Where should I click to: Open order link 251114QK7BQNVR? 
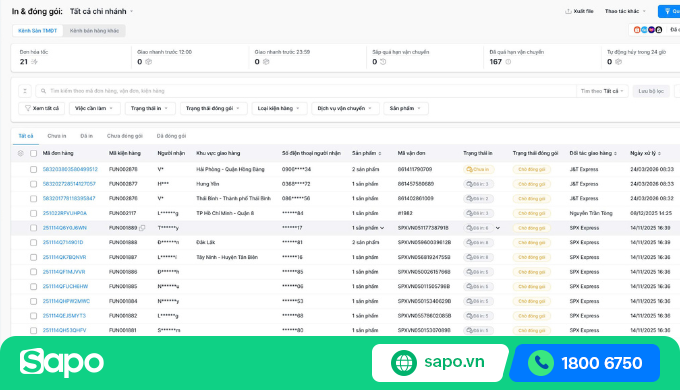[x=64, y=257]
